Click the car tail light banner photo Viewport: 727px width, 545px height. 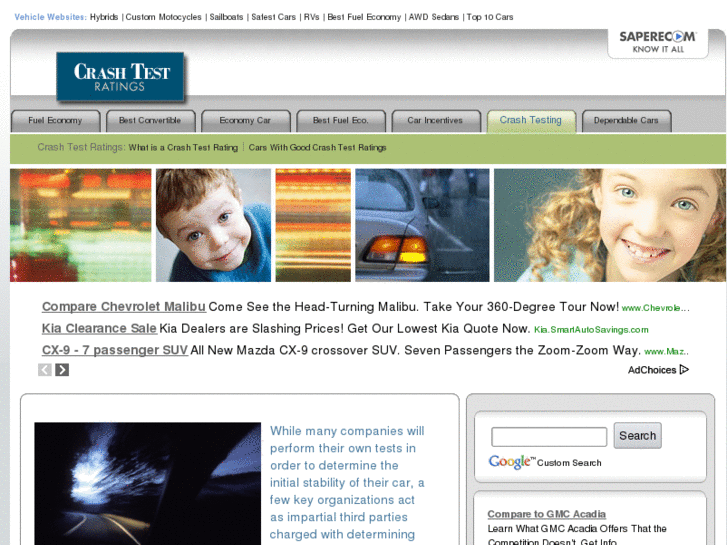[x=422, y=225]
